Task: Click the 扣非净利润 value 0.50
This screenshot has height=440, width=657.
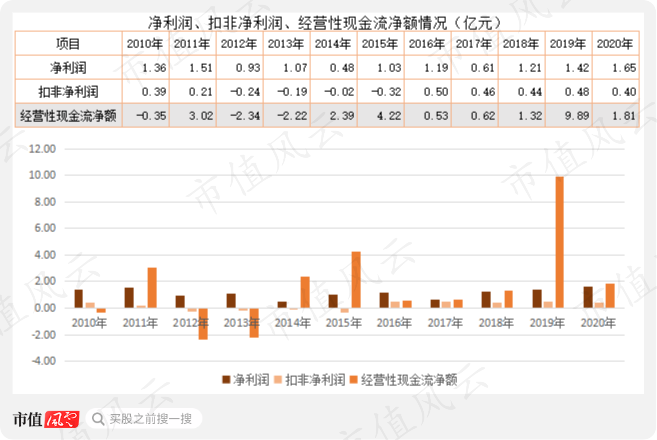Action: click(436, 91)
